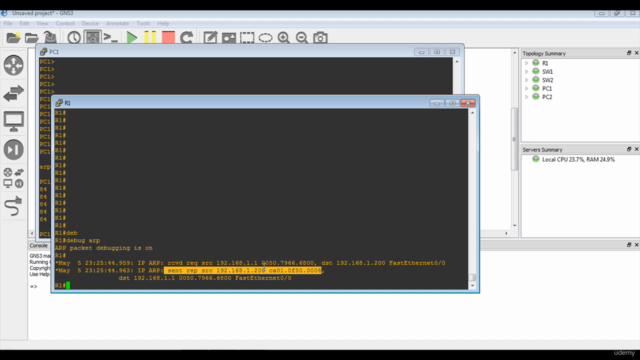
Task: Open console to all devices icon
Action: click(110, 38)
